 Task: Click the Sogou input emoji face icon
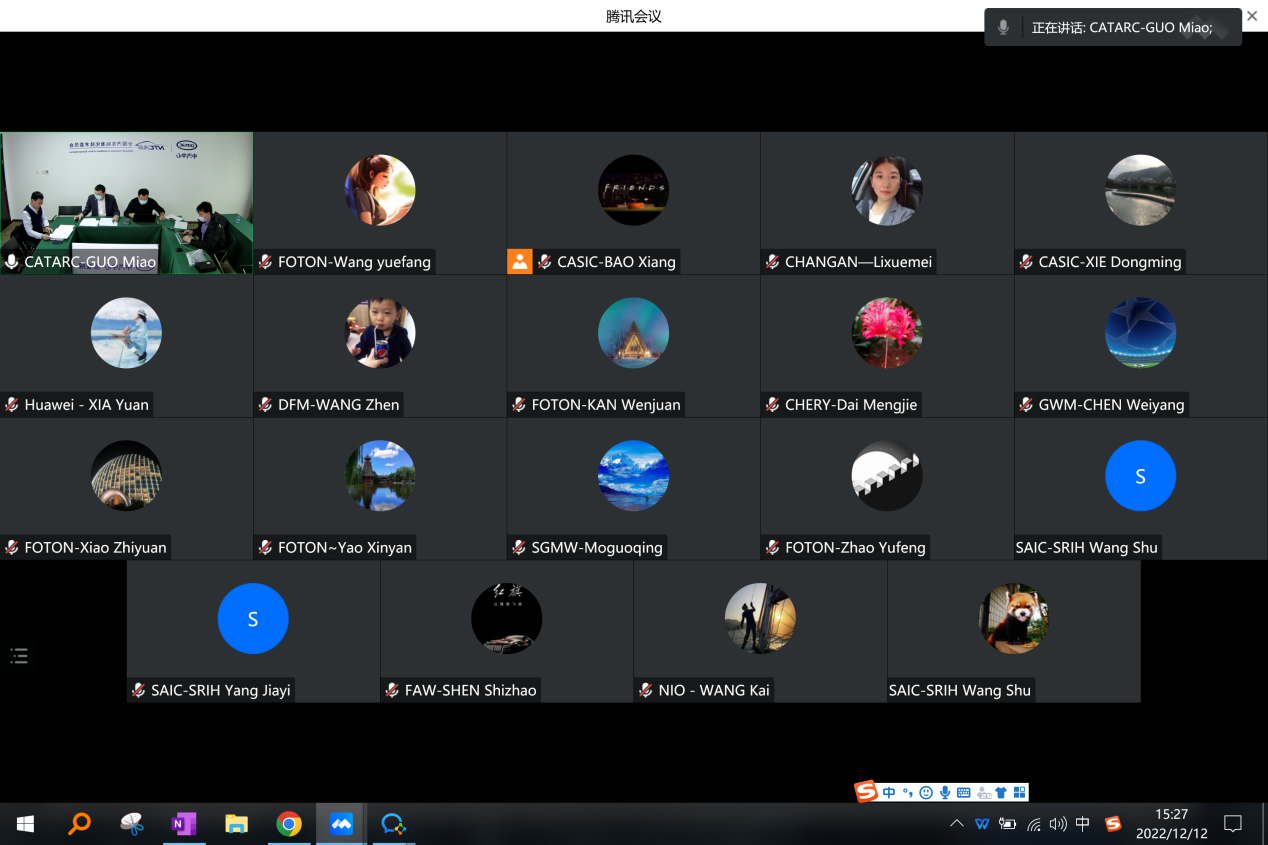(x=926, y=793)
